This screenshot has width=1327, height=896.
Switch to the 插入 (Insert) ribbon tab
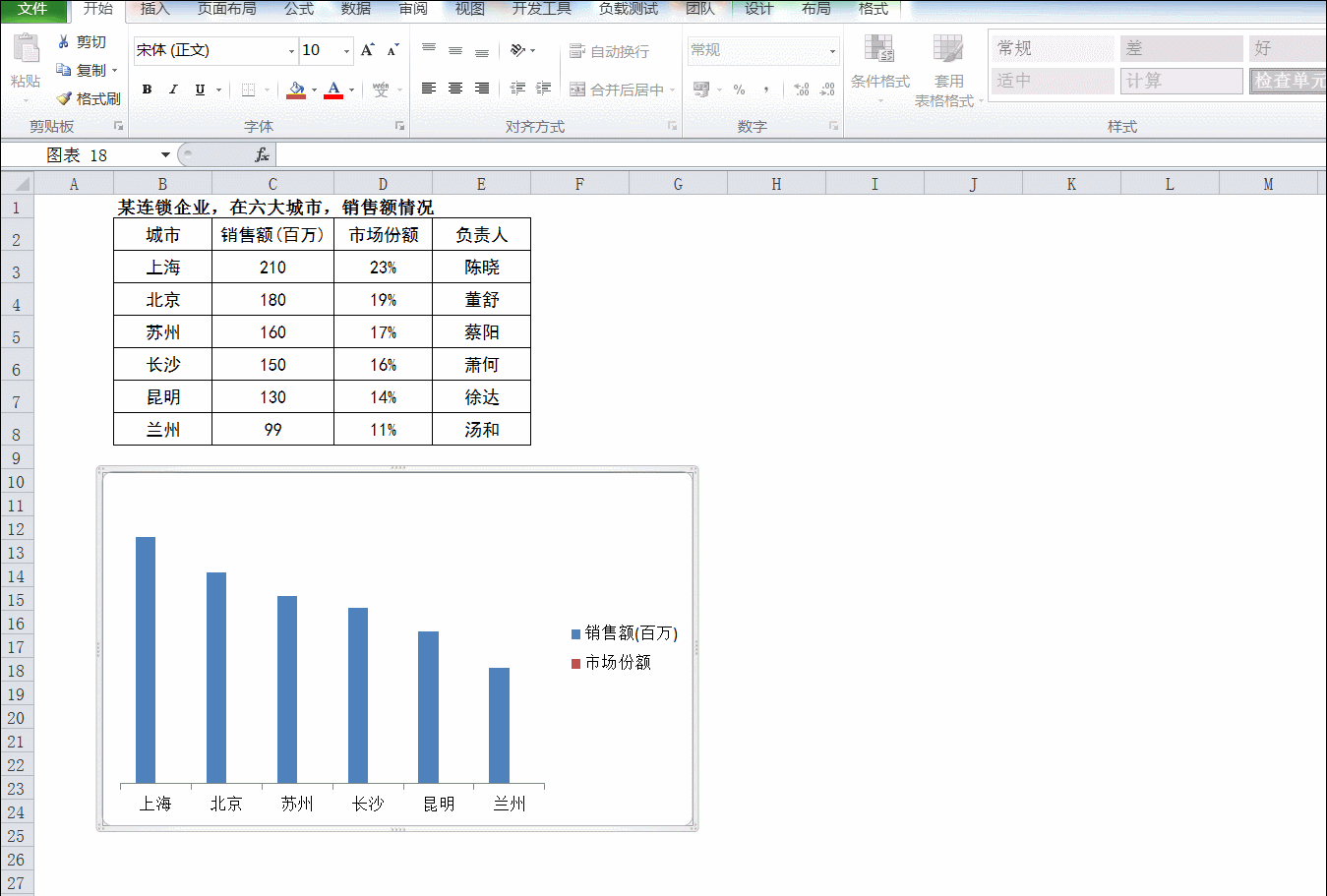pos(155,9)
